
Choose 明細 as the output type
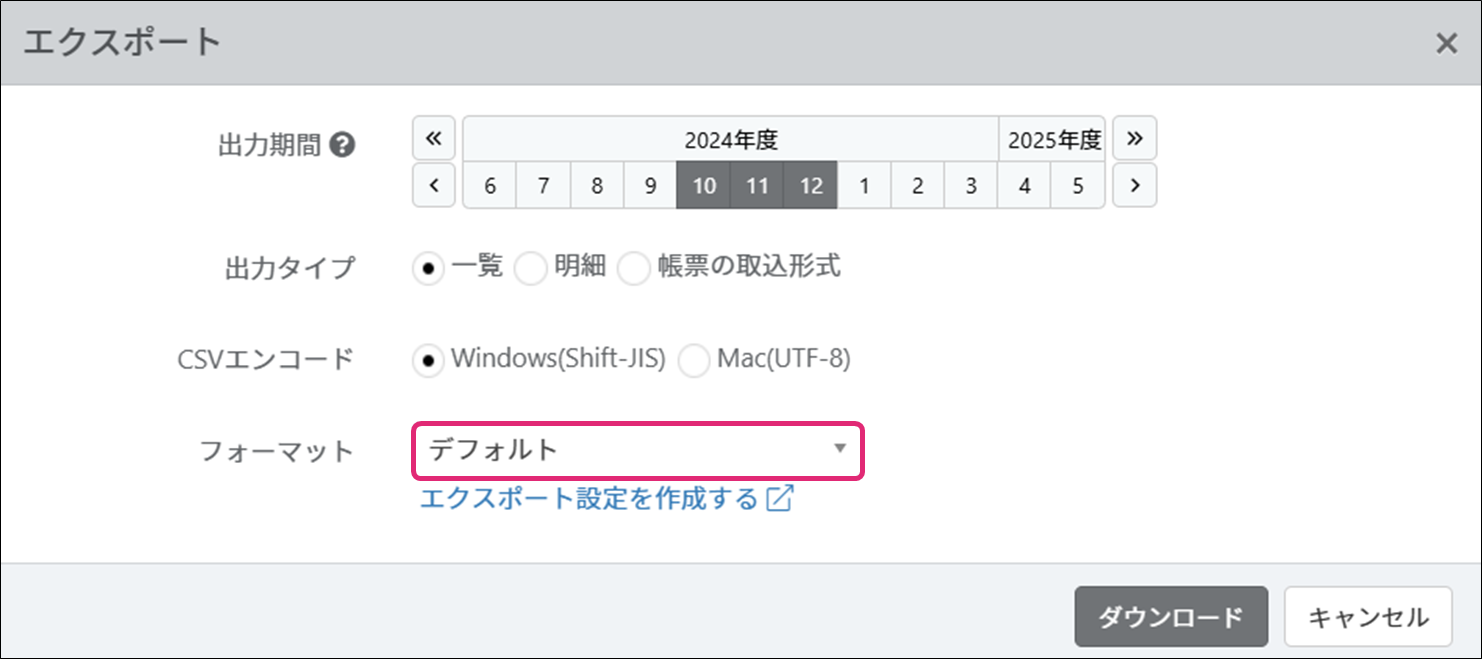click(x=531, y=268)
